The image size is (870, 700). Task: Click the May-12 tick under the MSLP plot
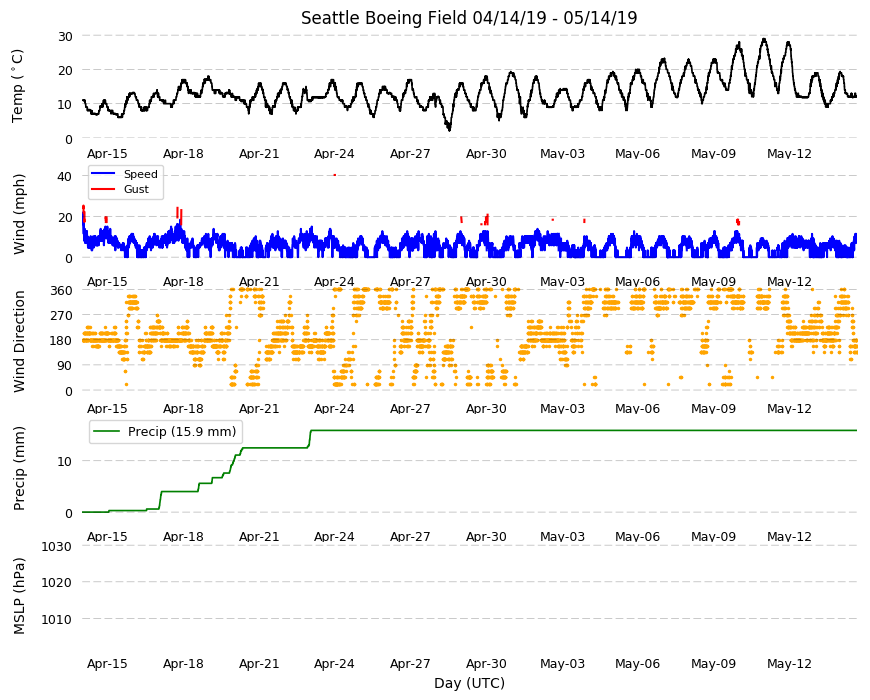789,663
